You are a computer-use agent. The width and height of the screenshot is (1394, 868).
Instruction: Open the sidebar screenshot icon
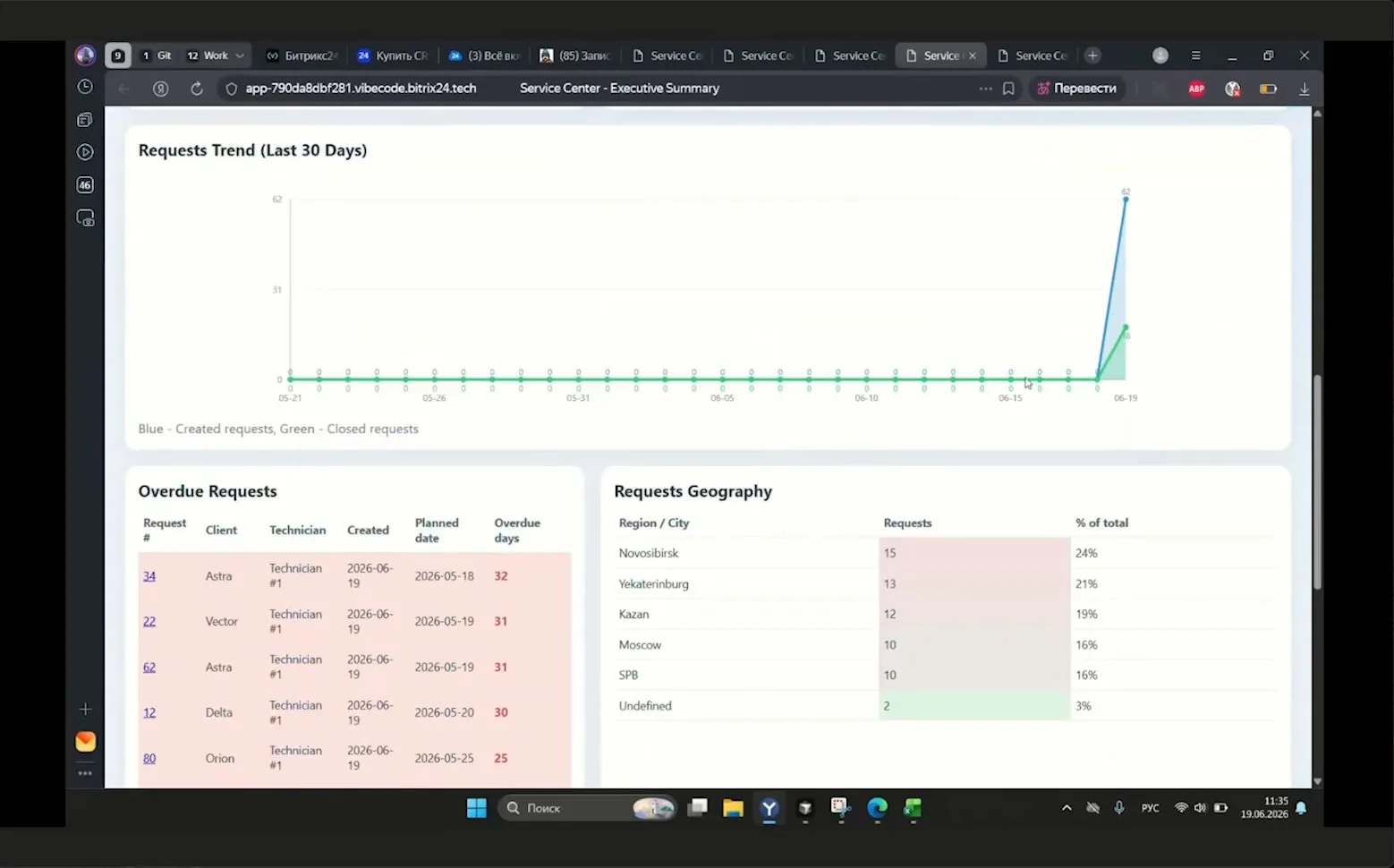click(85, 218)
